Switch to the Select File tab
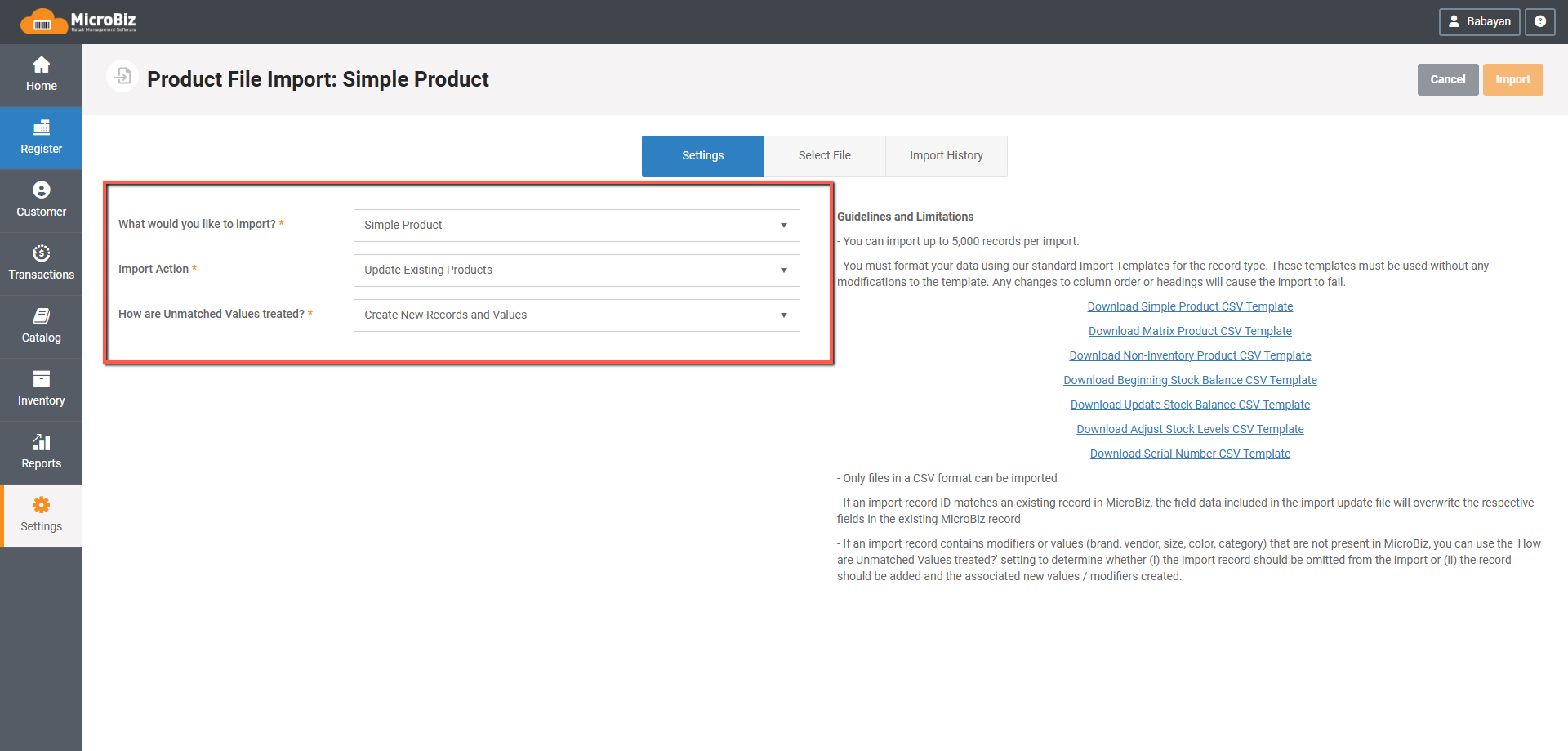Image resolution: width=1568 pixels, height=751 pixels. [825, 156]
